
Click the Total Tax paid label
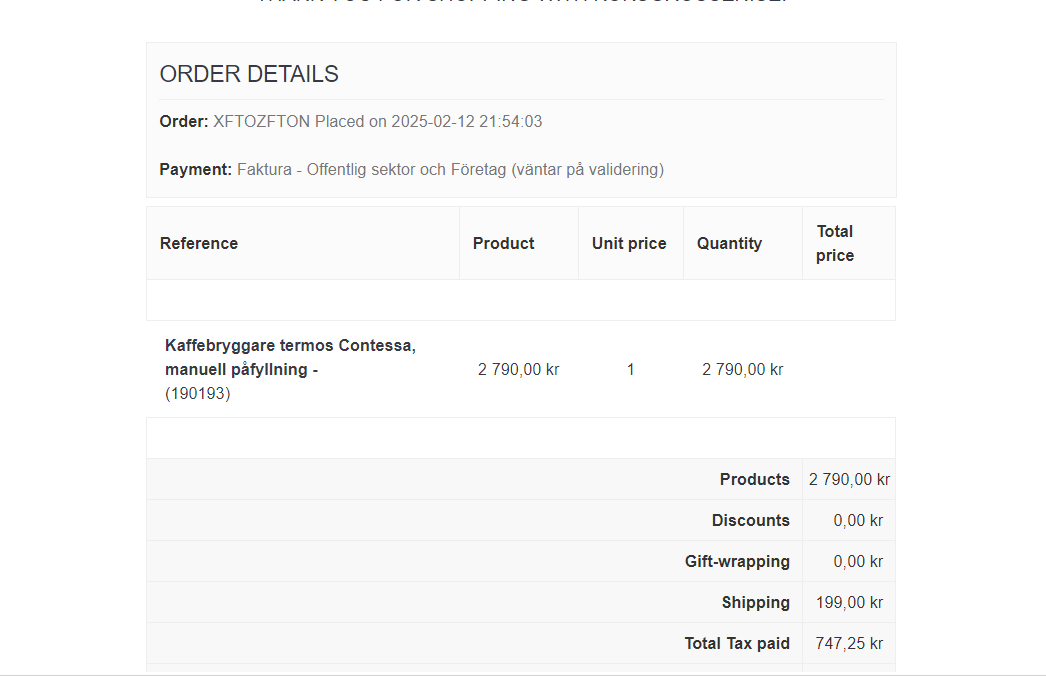pyautogui.click(x=737, y=643)
